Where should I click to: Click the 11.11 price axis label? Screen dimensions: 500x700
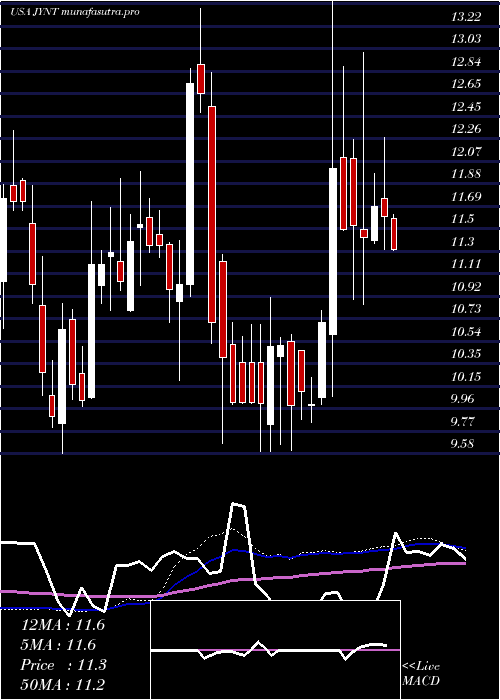466,264
